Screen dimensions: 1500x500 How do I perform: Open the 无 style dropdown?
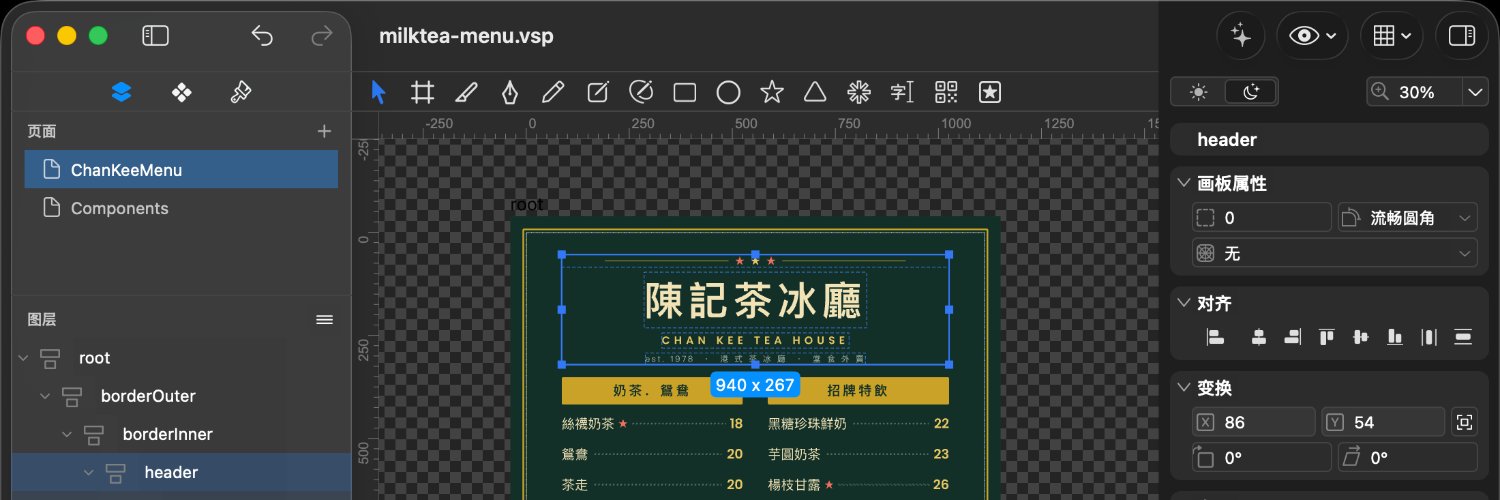tap(1335, 254)
